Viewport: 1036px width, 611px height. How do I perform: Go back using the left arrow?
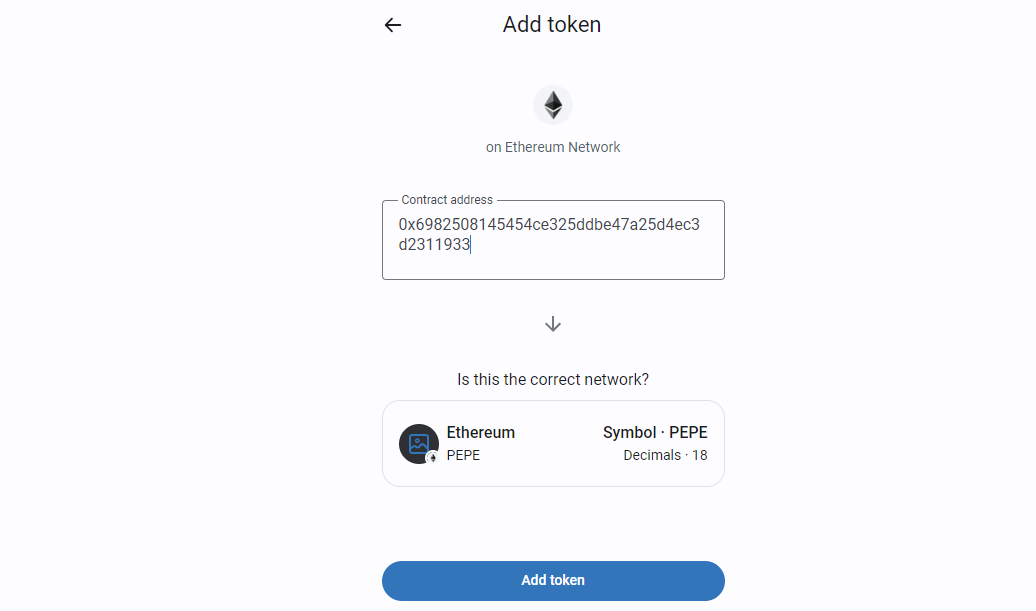393,25
